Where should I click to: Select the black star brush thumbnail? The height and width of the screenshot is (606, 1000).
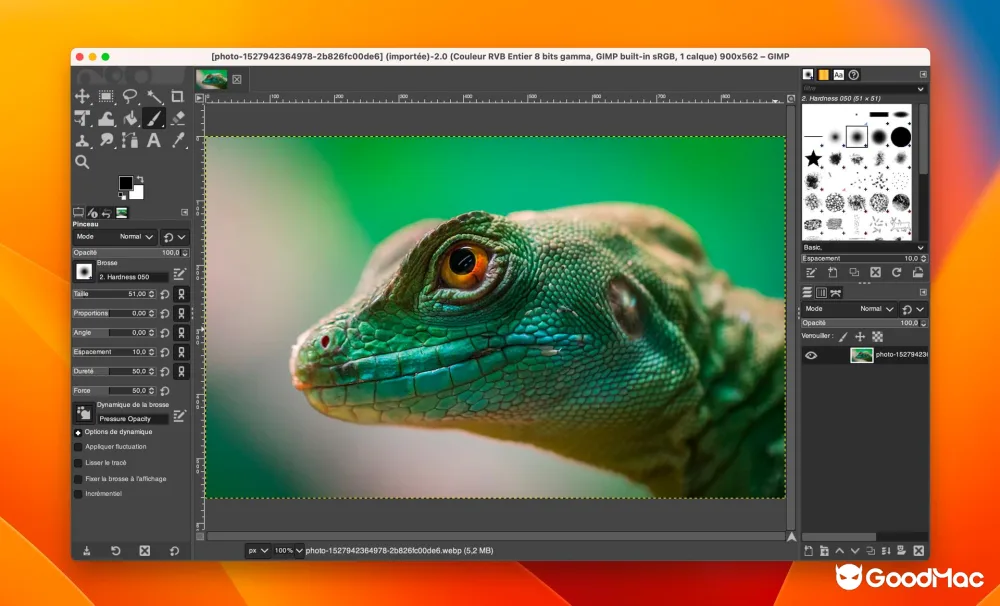[813, 159]
